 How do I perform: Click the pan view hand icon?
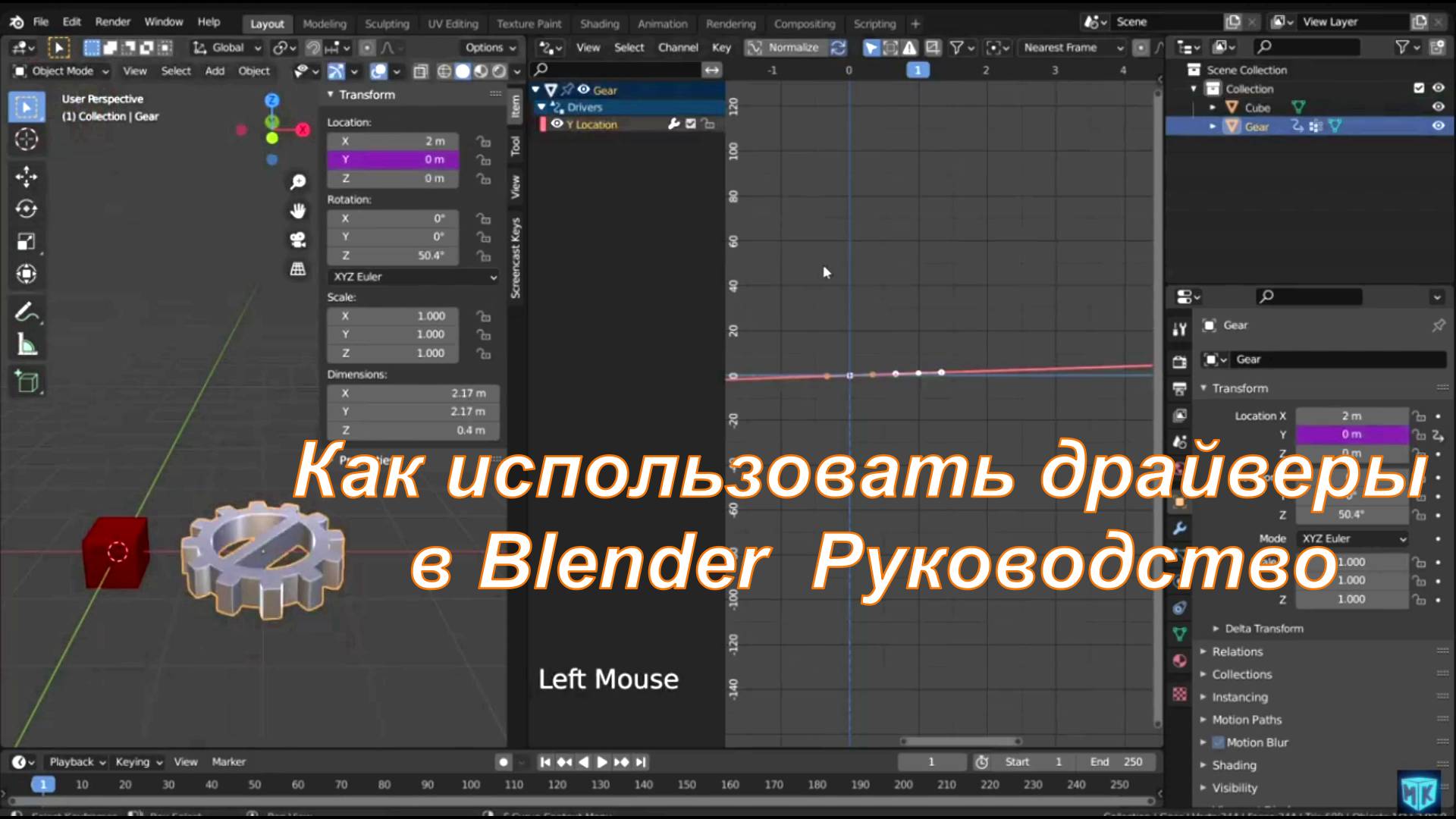298,211
